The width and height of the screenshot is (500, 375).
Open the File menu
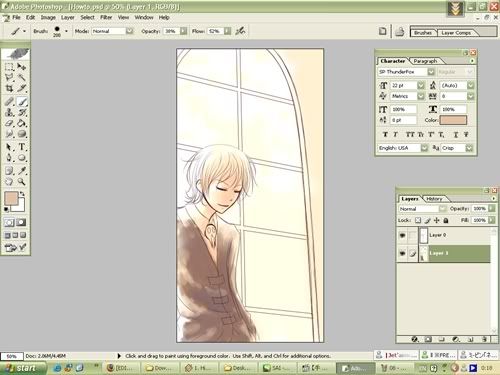coord(16,17)
